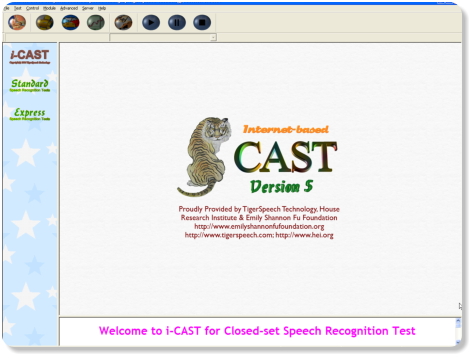Open the Control menu
Screen dimensions: 474x360
[32, 8]
